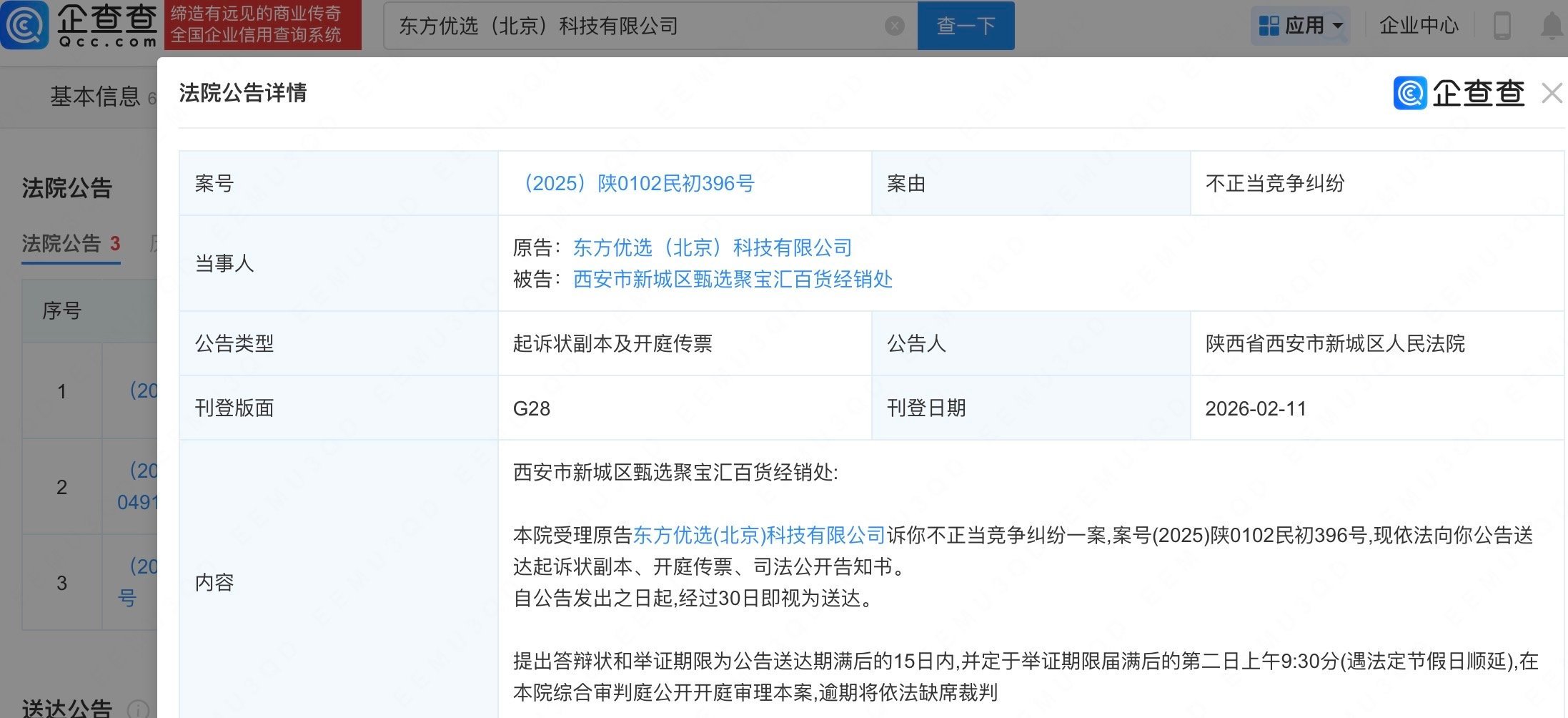
Task: Close the 法院公告详情 modal
Action: pyautogui.click(x=1550, y=93)
